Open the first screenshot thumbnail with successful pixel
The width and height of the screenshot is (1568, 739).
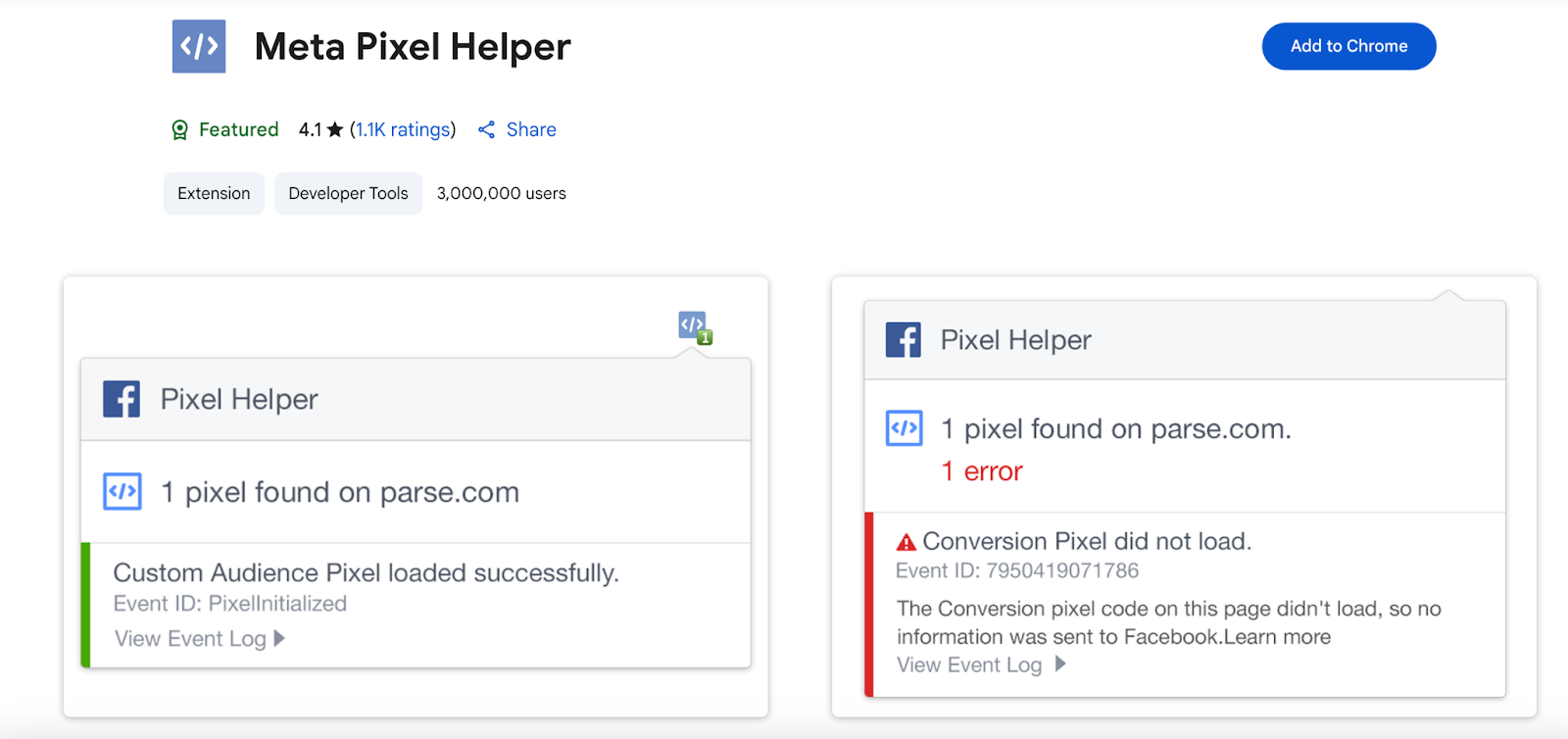tap(416, 497)
